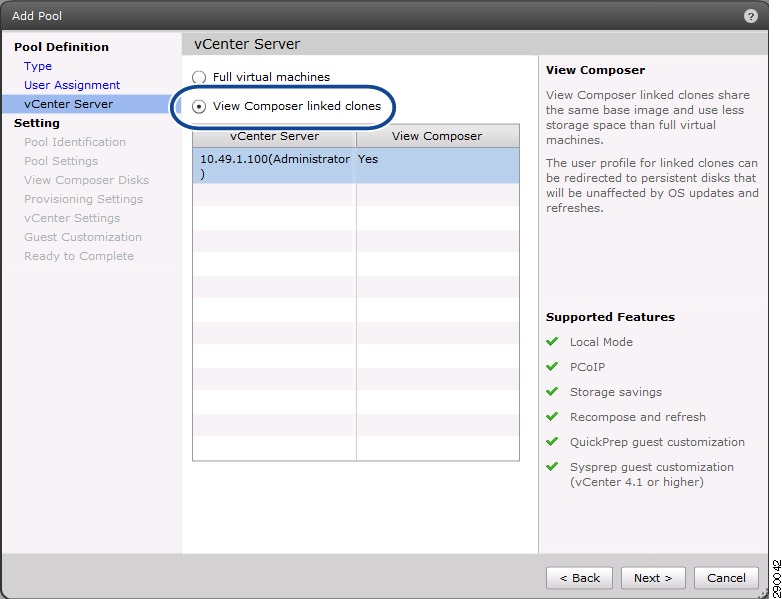The width and height of the screenshot is (782, 599).
Task: Click Provisioning Settings step
Action: point(83,199)
